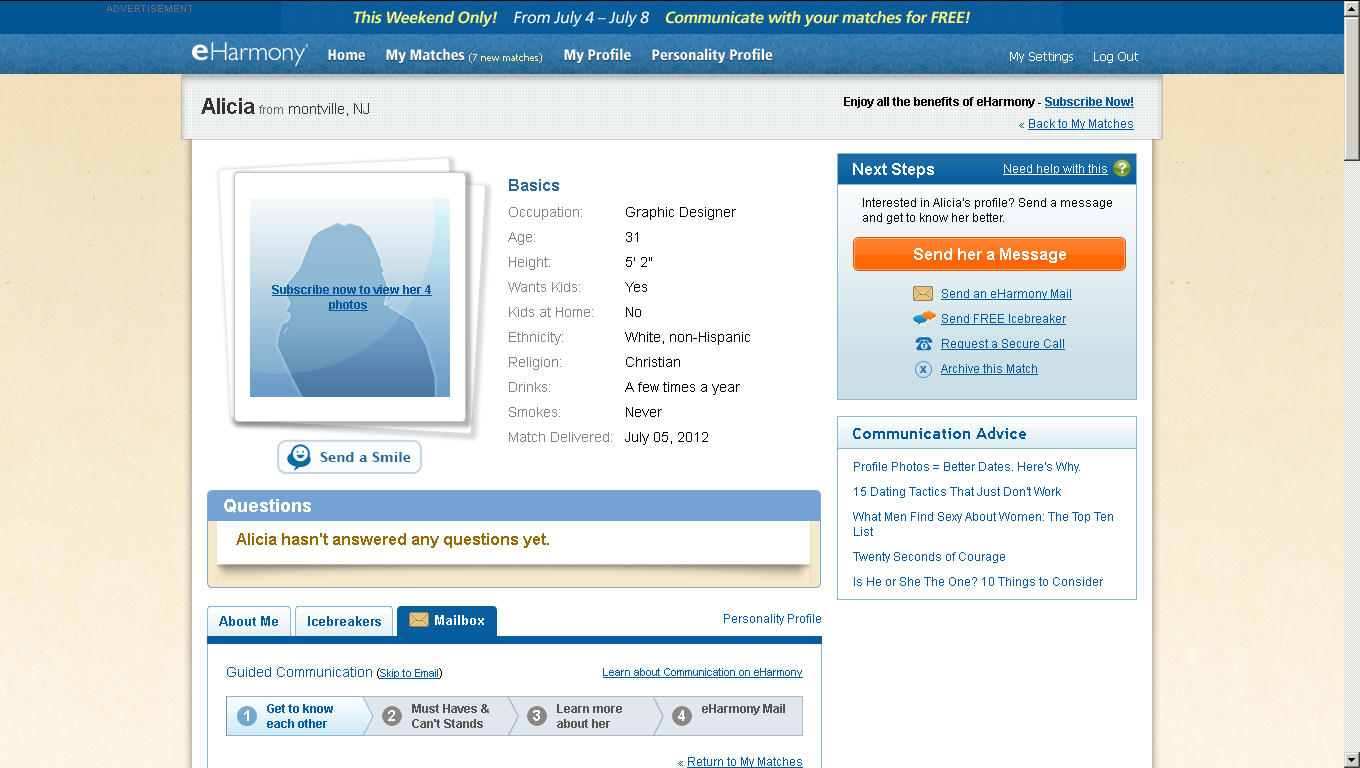The image size is (1360, 768).
Task: Click the match date July 05, 2012
Action: point(667,437)
